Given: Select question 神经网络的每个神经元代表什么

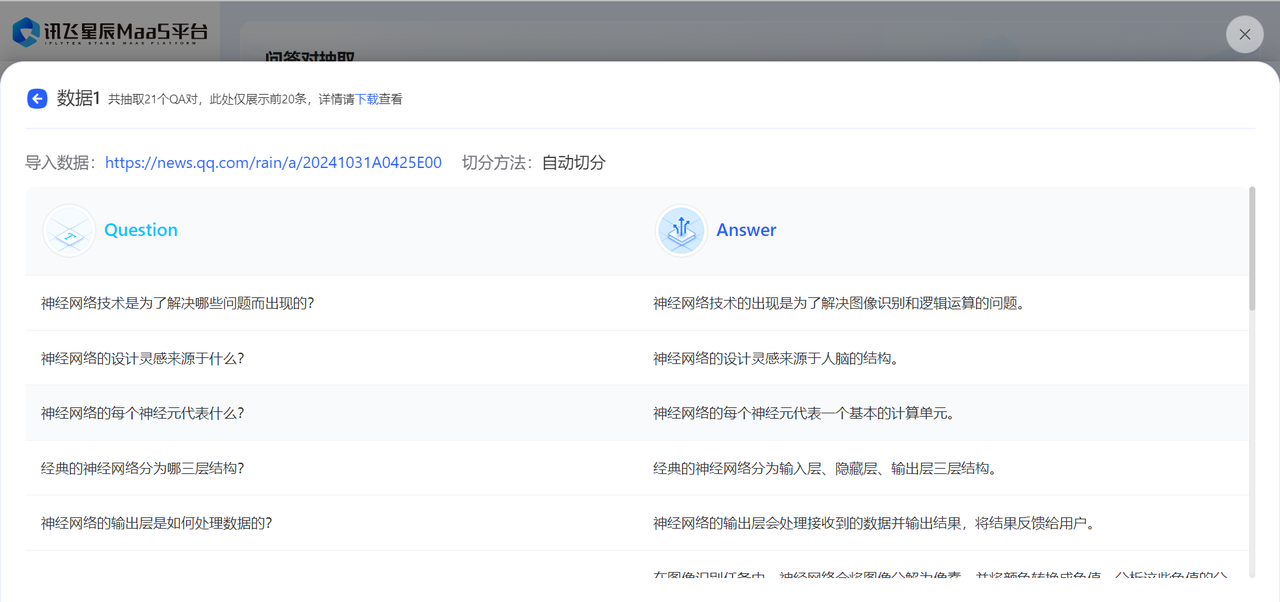Looking at the screenshot, I should pos(143,413).
